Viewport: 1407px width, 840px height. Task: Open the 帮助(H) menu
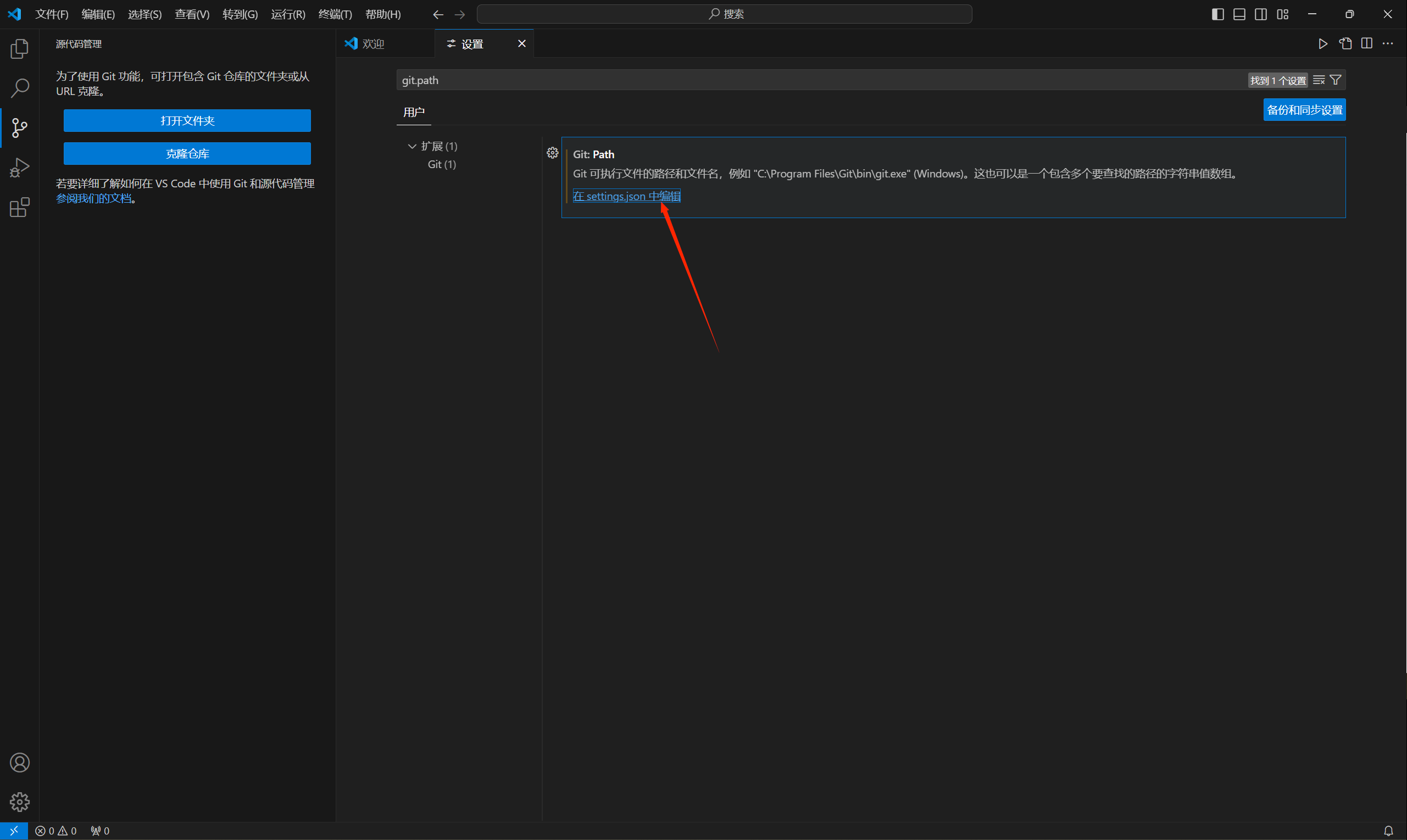383,14
